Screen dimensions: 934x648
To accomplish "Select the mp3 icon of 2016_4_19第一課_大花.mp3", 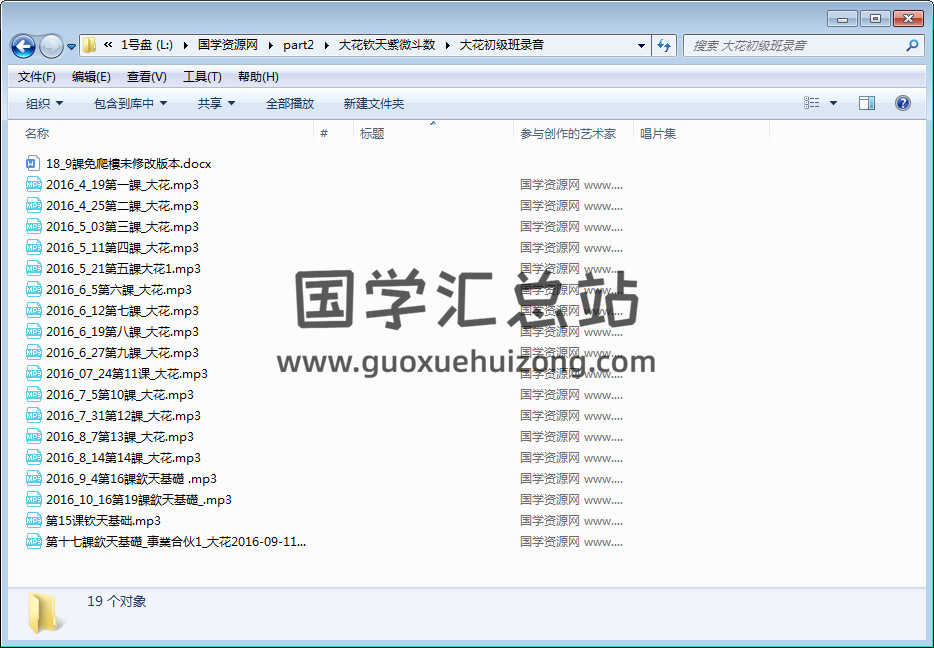I will click(x=33, y=184).
